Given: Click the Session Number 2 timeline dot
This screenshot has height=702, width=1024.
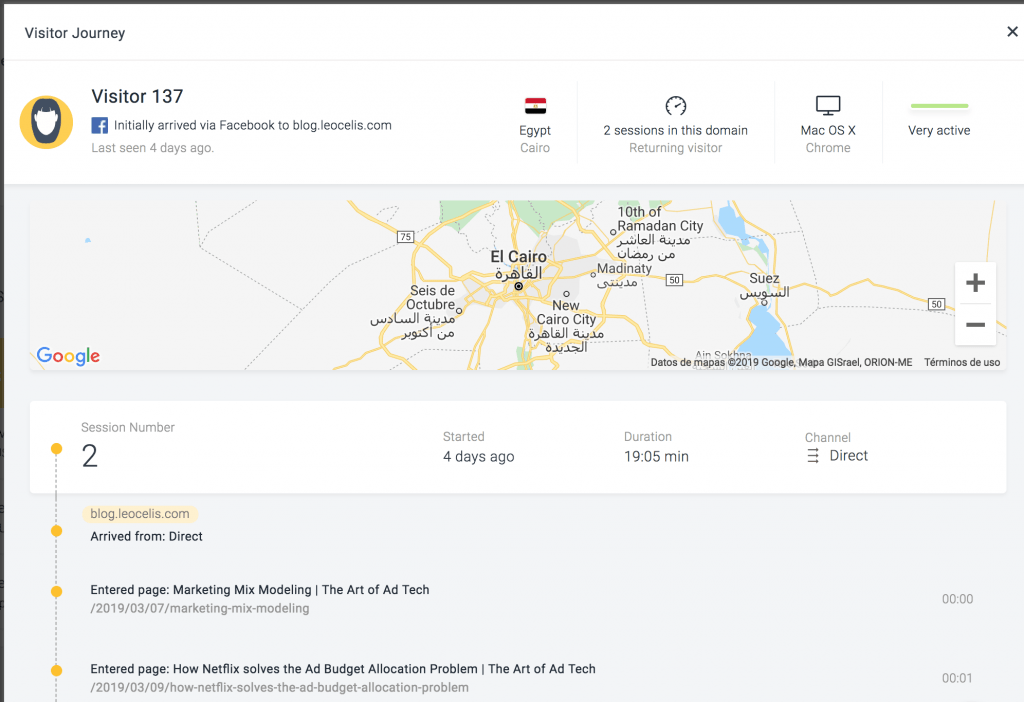Looking at the screenshot, I should tap(57, 449).
